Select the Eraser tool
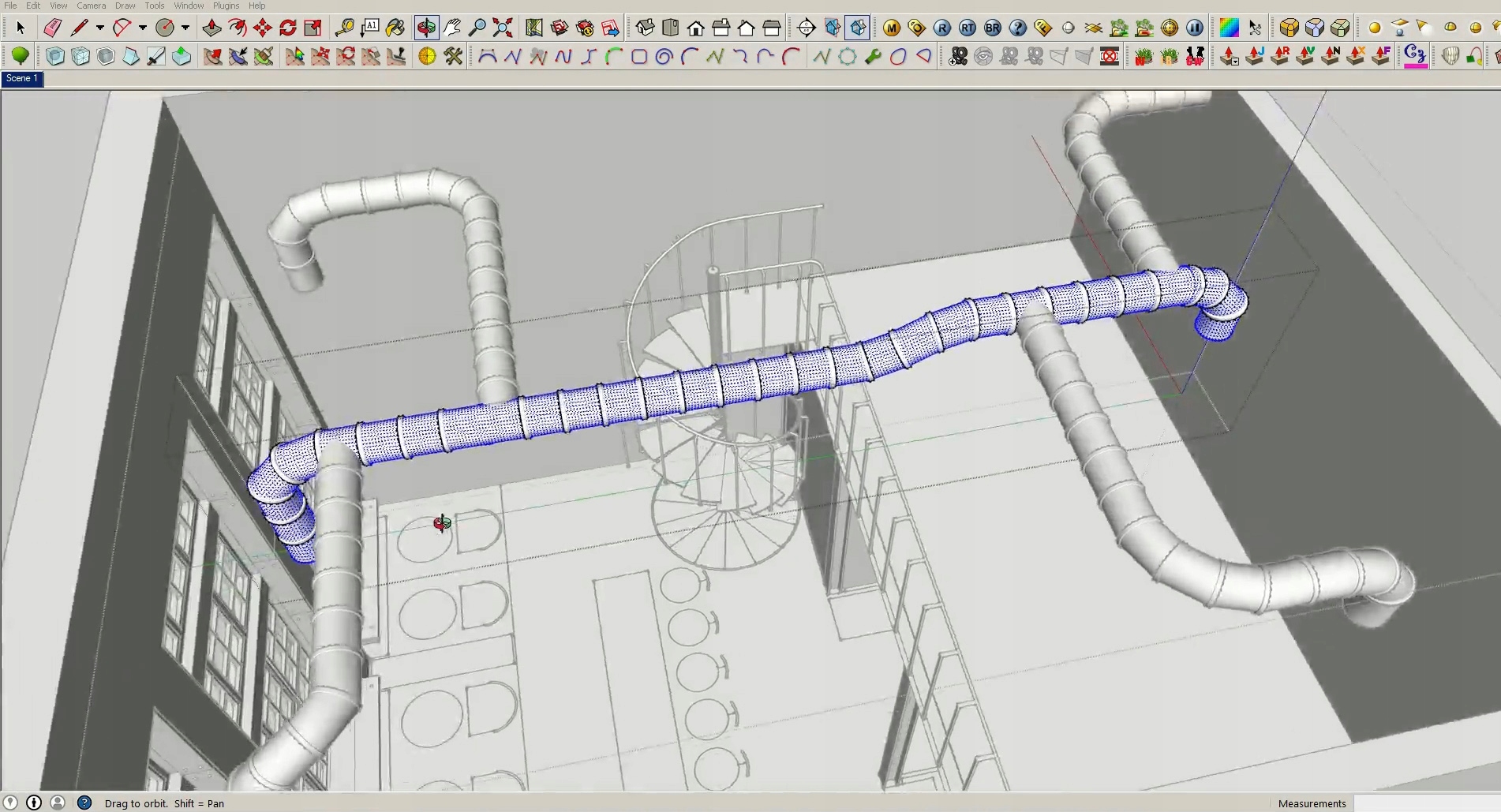 point(52,28)
